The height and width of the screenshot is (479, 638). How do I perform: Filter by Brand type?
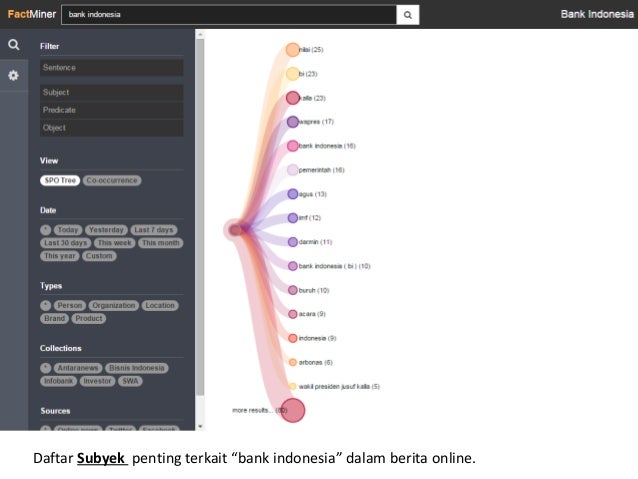55,319
